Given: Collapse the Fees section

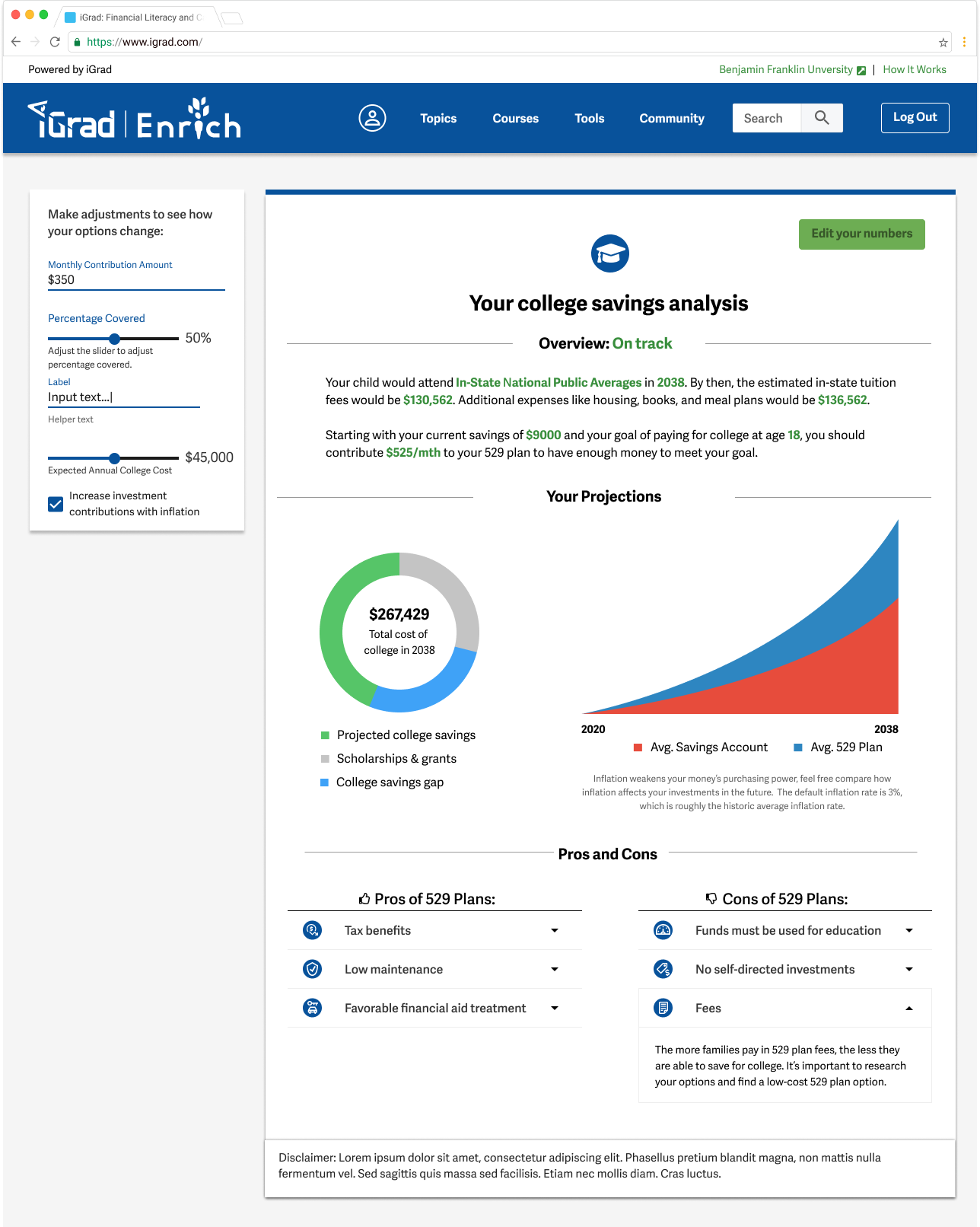Looking at the screenshot, I should [x=909, y=1008].
